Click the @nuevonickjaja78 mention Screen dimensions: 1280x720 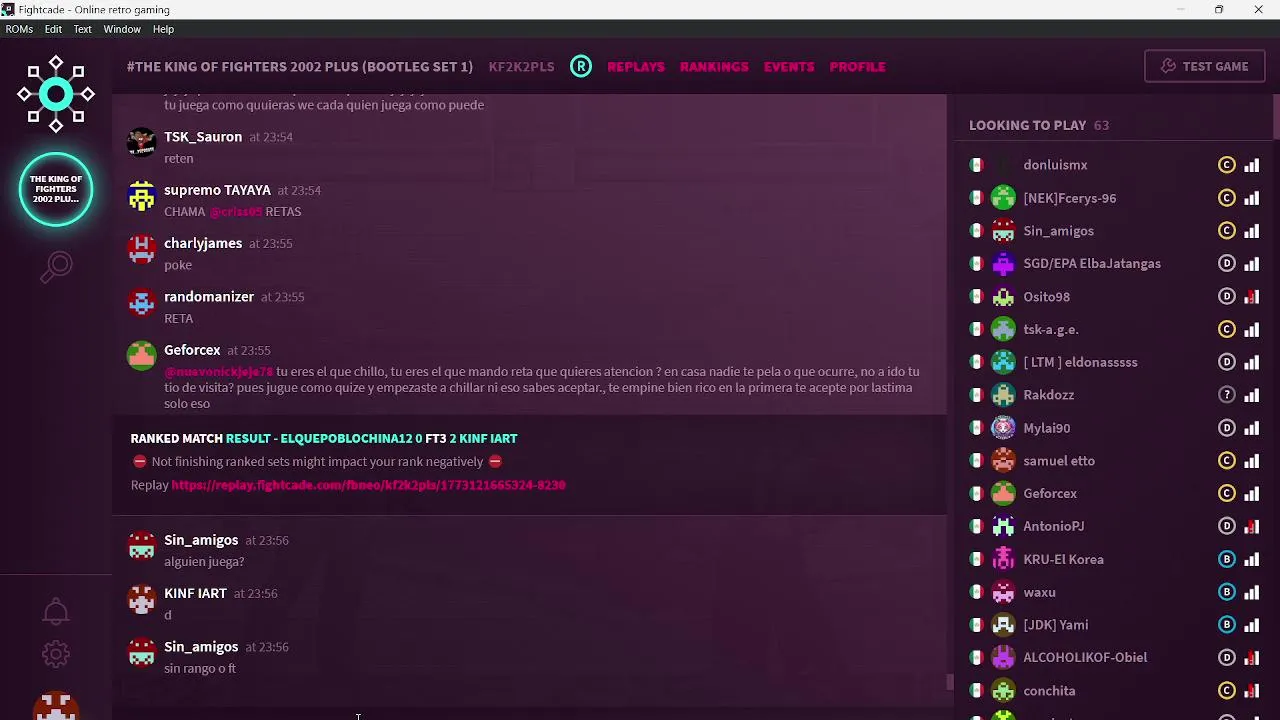coord(218,372)
